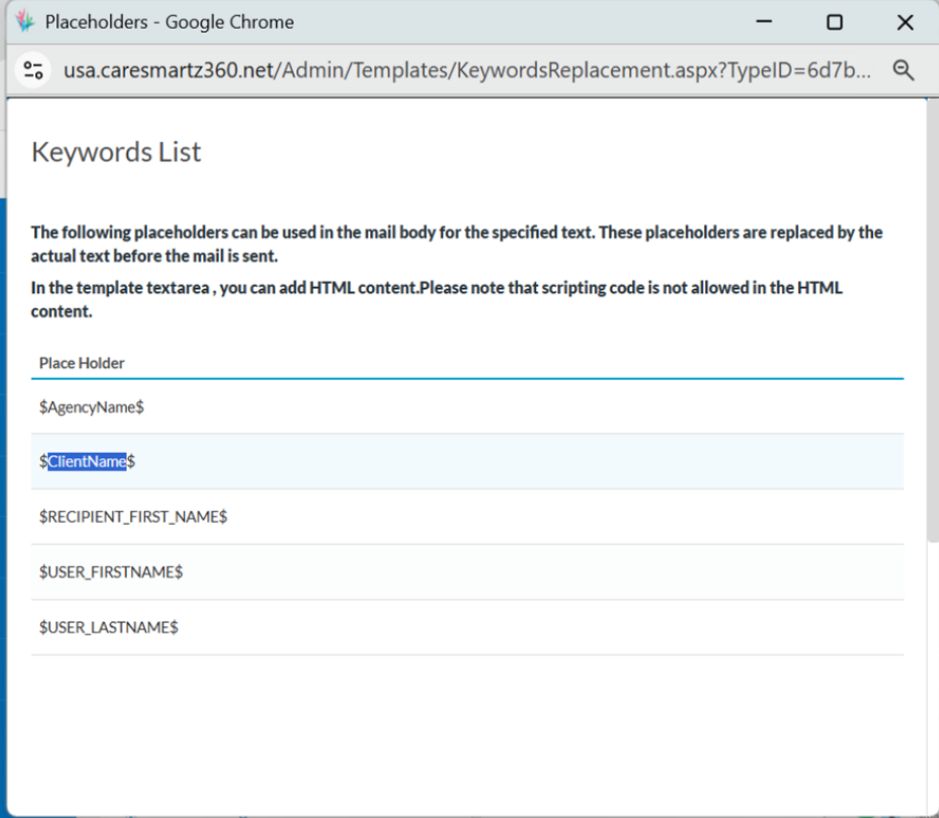Screen dimensions: 939x818
Task: Select the $USER_FIRSTNAME$ placeholder row
Action: point(112,571)
